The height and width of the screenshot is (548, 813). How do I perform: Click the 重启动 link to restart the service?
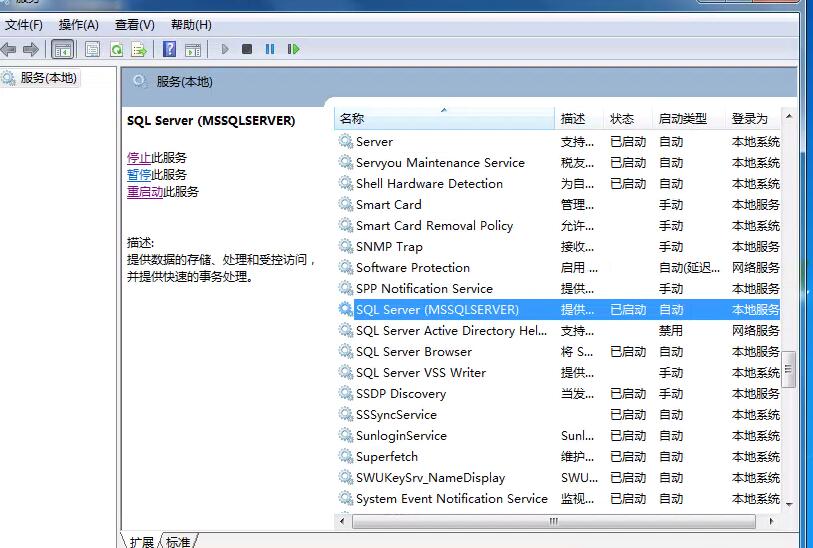(x=145, y=192)
